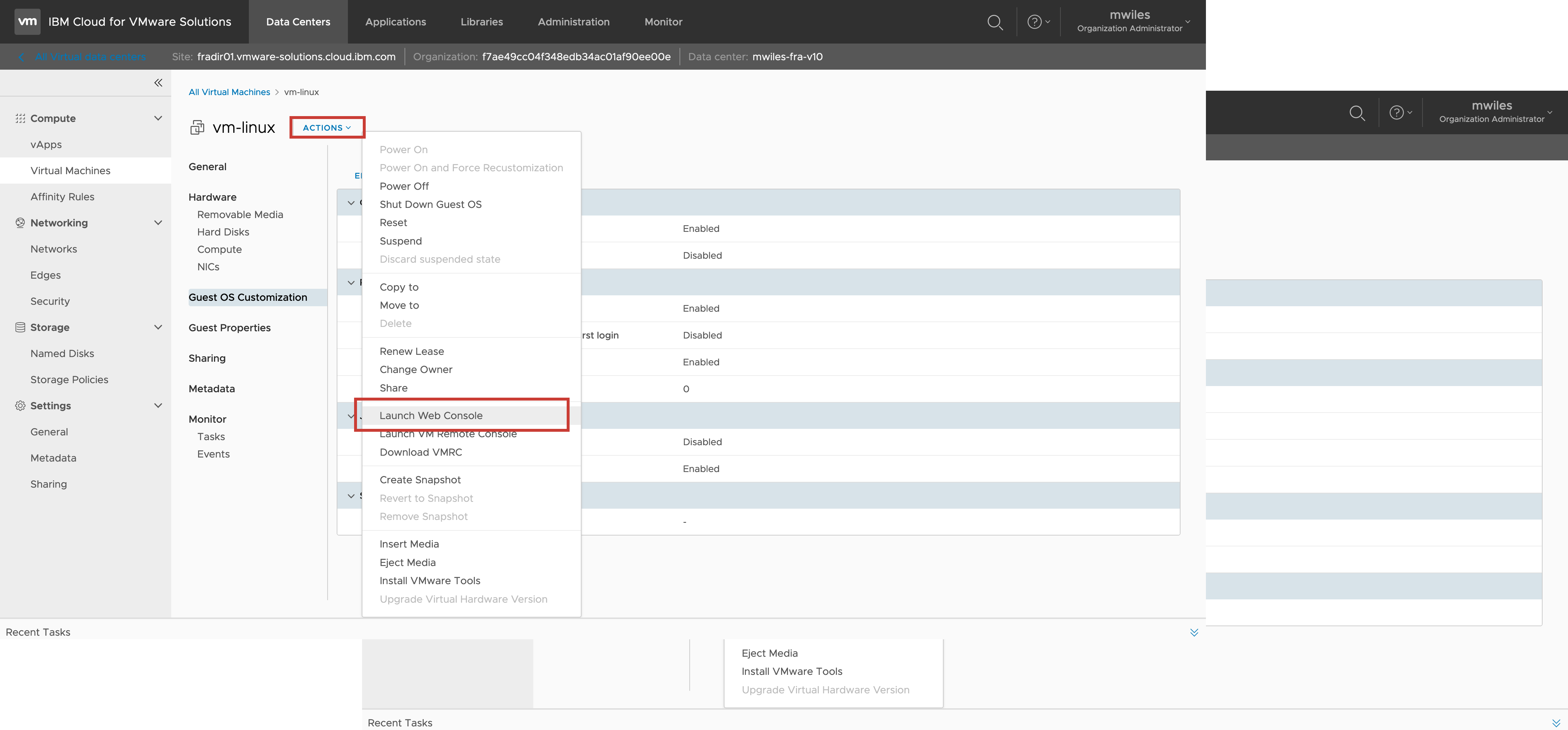Open Affinity Rules in sidebar
This screenshot has width=1568, height=730.
click(x=62, y=197)
